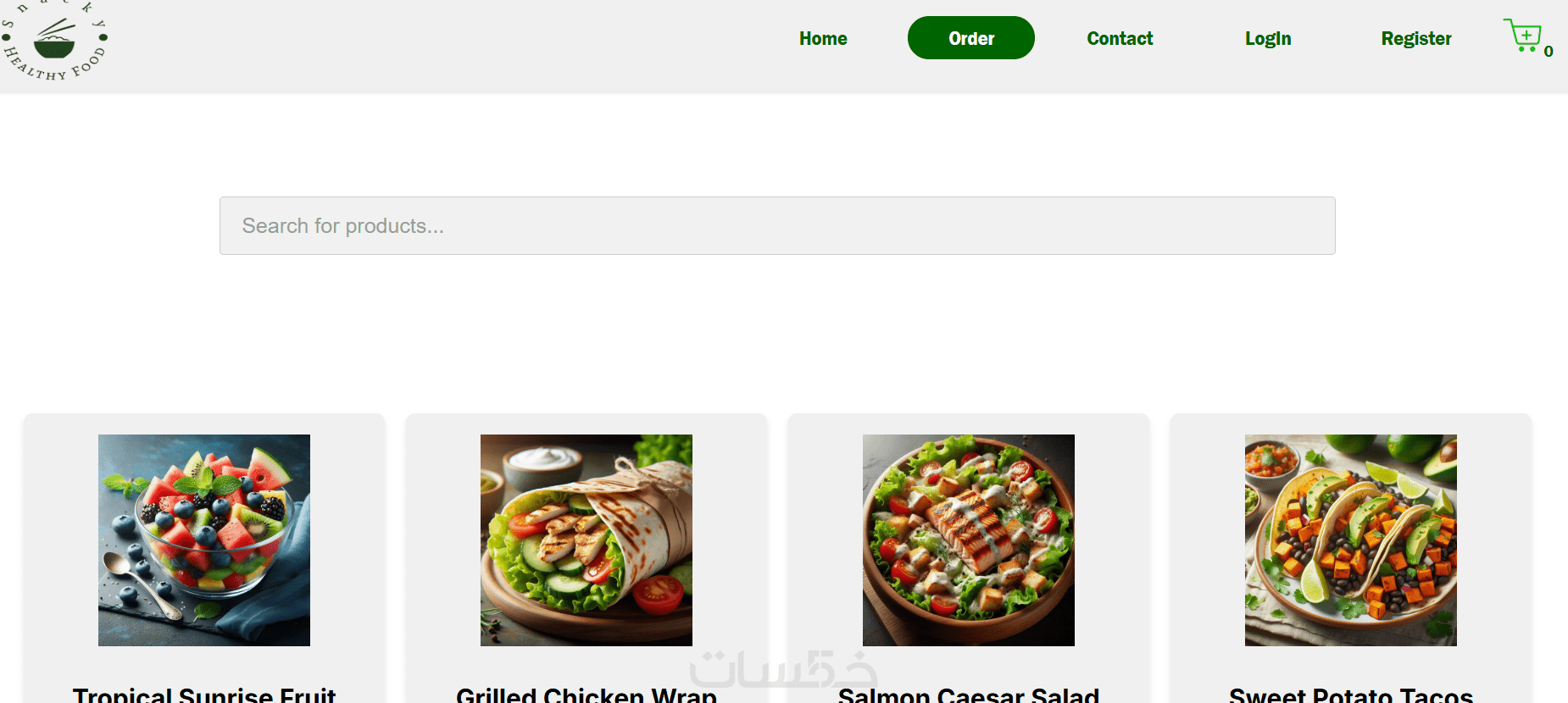1568x703 pixels.
Task: Focus the Search for products field
Action: 777,226
